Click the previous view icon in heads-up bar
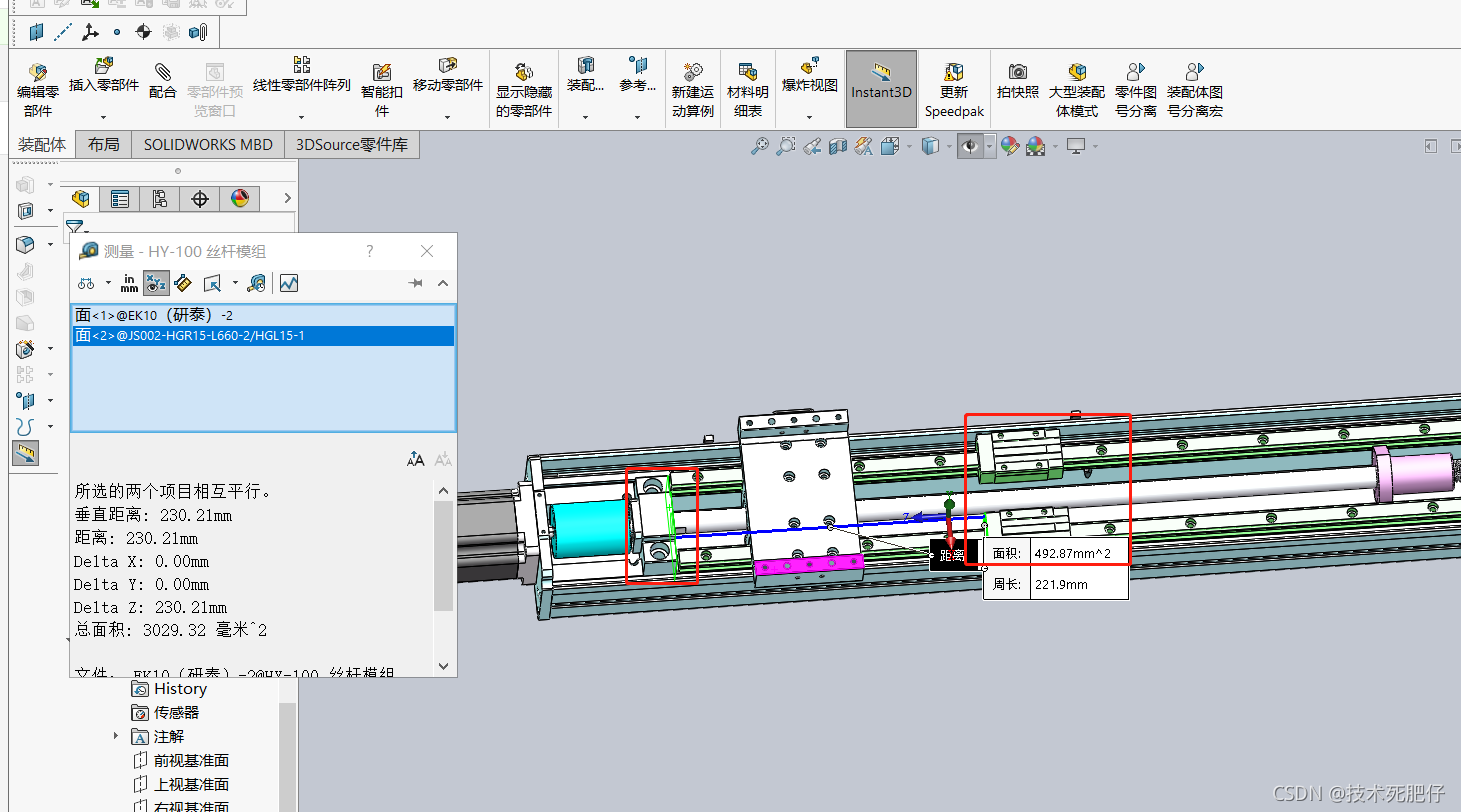This screenshot has width=1461, height=812. [812, 146]
